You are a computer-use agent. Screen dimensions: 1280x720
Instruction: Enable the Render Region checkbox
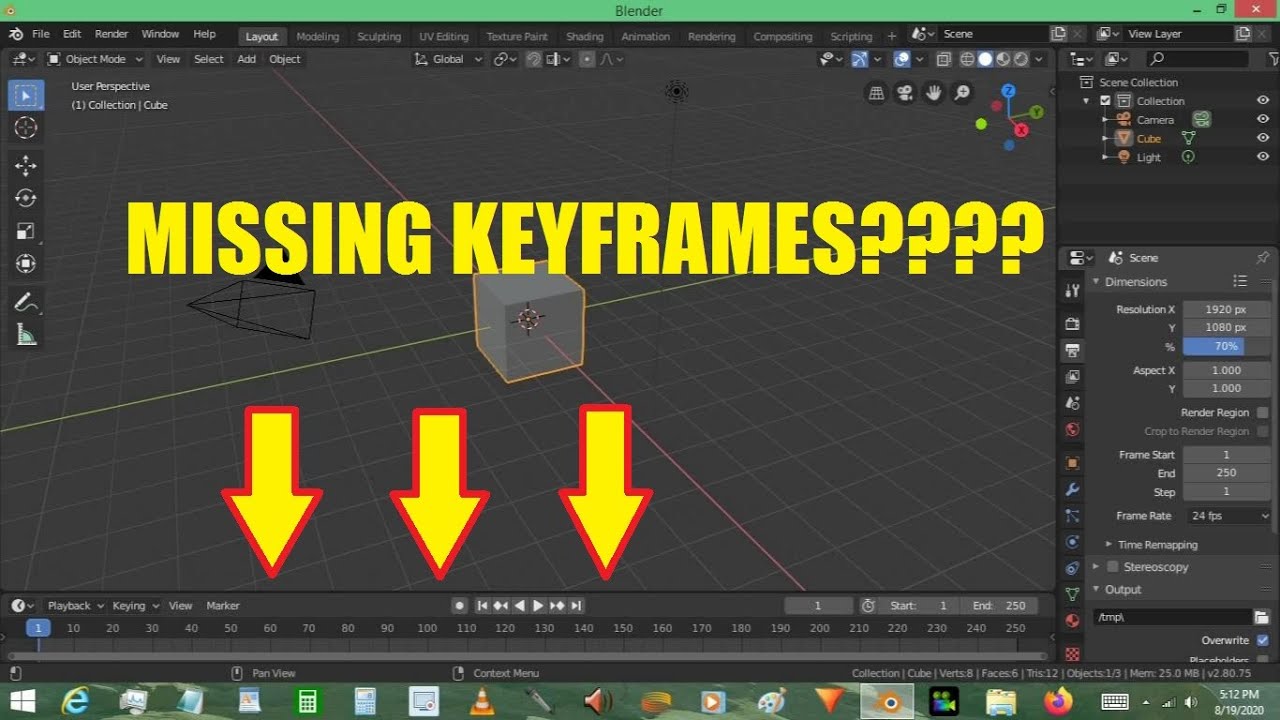pyautogui.click(x=1263, y=412)
